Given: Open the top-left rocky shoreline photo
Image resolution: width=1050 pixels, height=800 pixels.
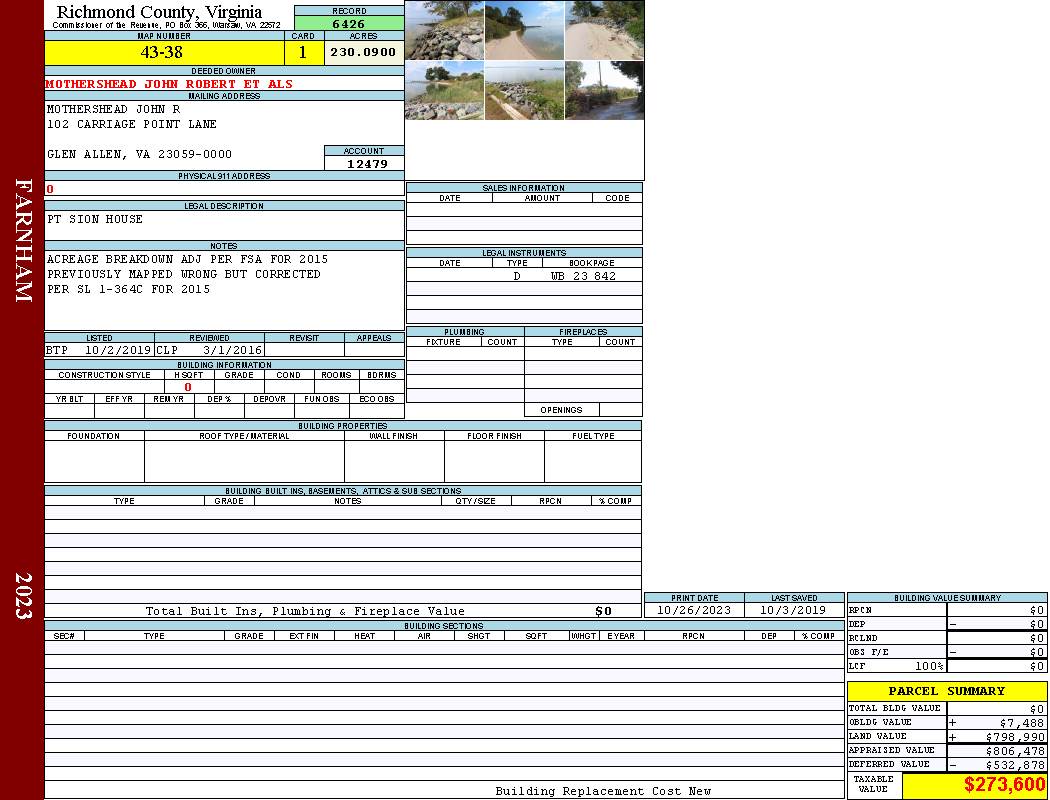Looking at the screenshot, I should (x=444, y=30).
